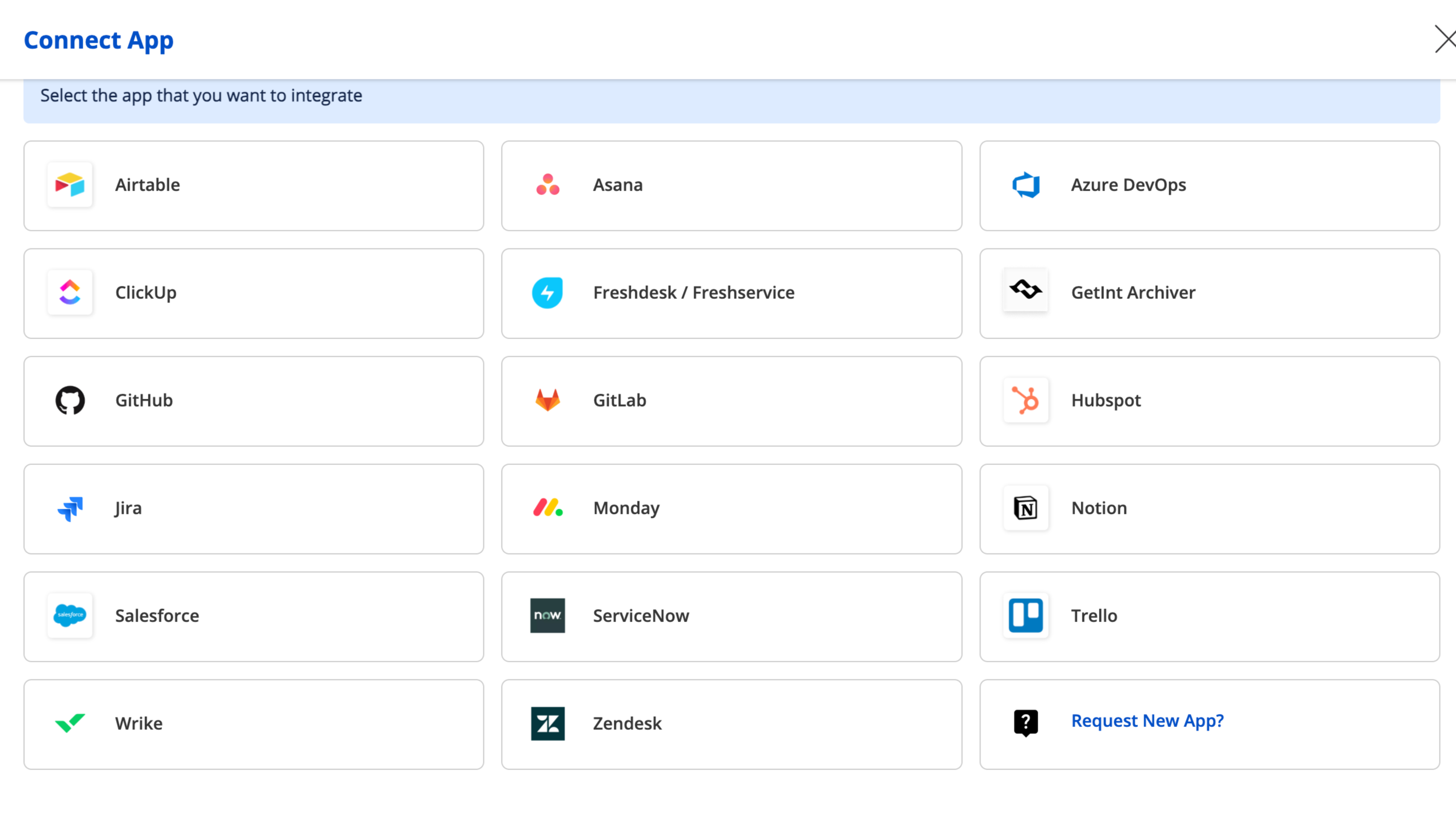
Task: Select the Asana three-dot icon
Action: (547, 184)
